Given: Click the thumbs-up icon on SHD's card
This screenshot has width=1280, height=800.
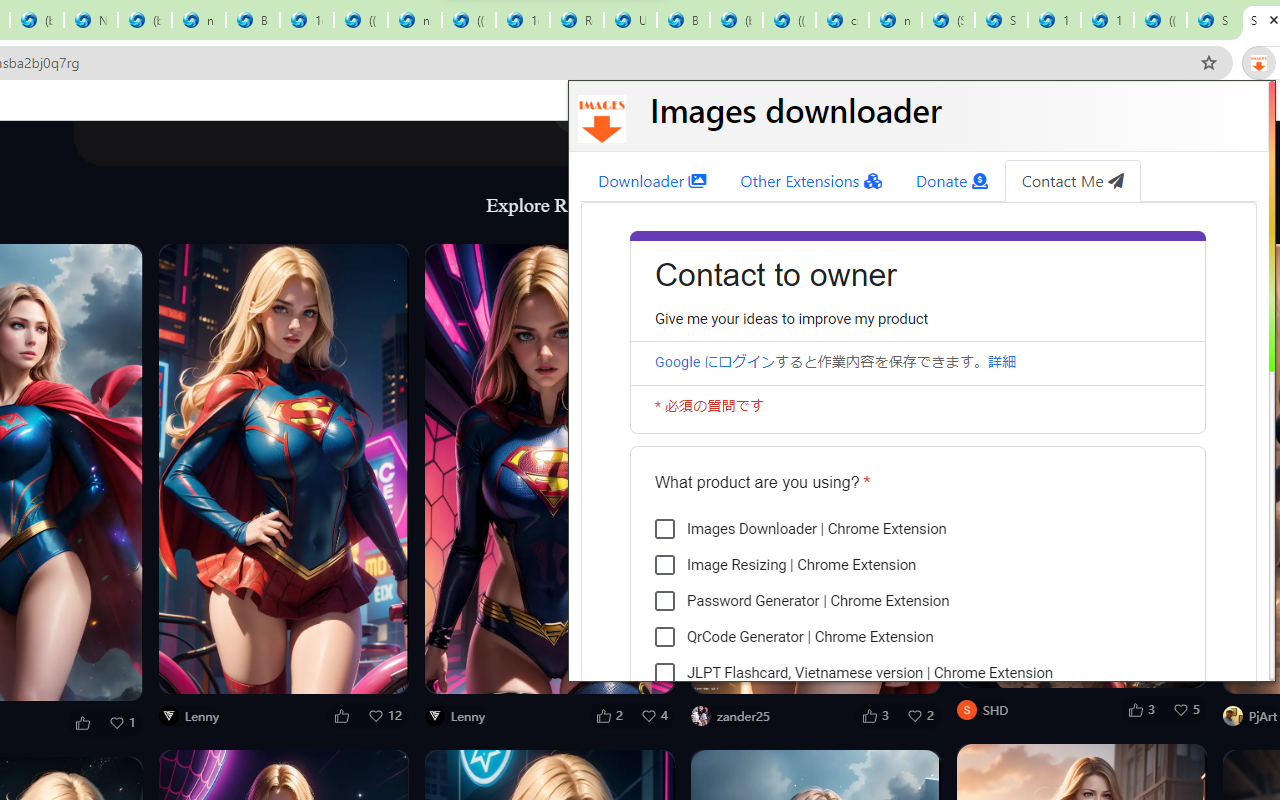Looking at the screenshot, I should click(x=1135, y=710).
